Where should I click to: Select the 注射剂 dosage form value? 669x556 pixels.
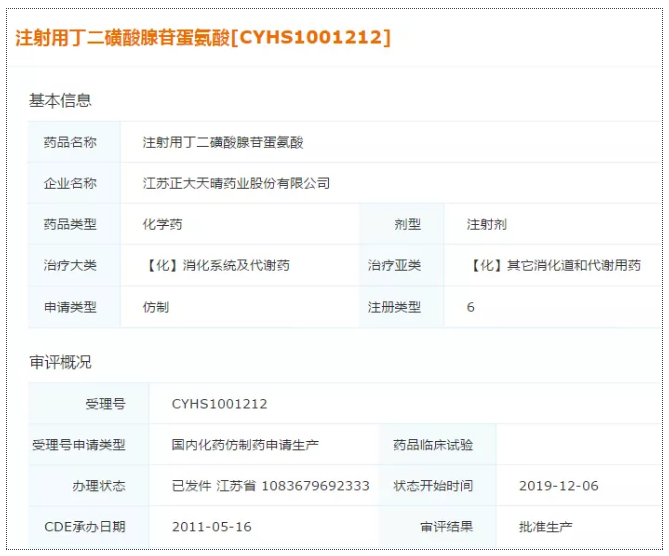pos(486,224)
